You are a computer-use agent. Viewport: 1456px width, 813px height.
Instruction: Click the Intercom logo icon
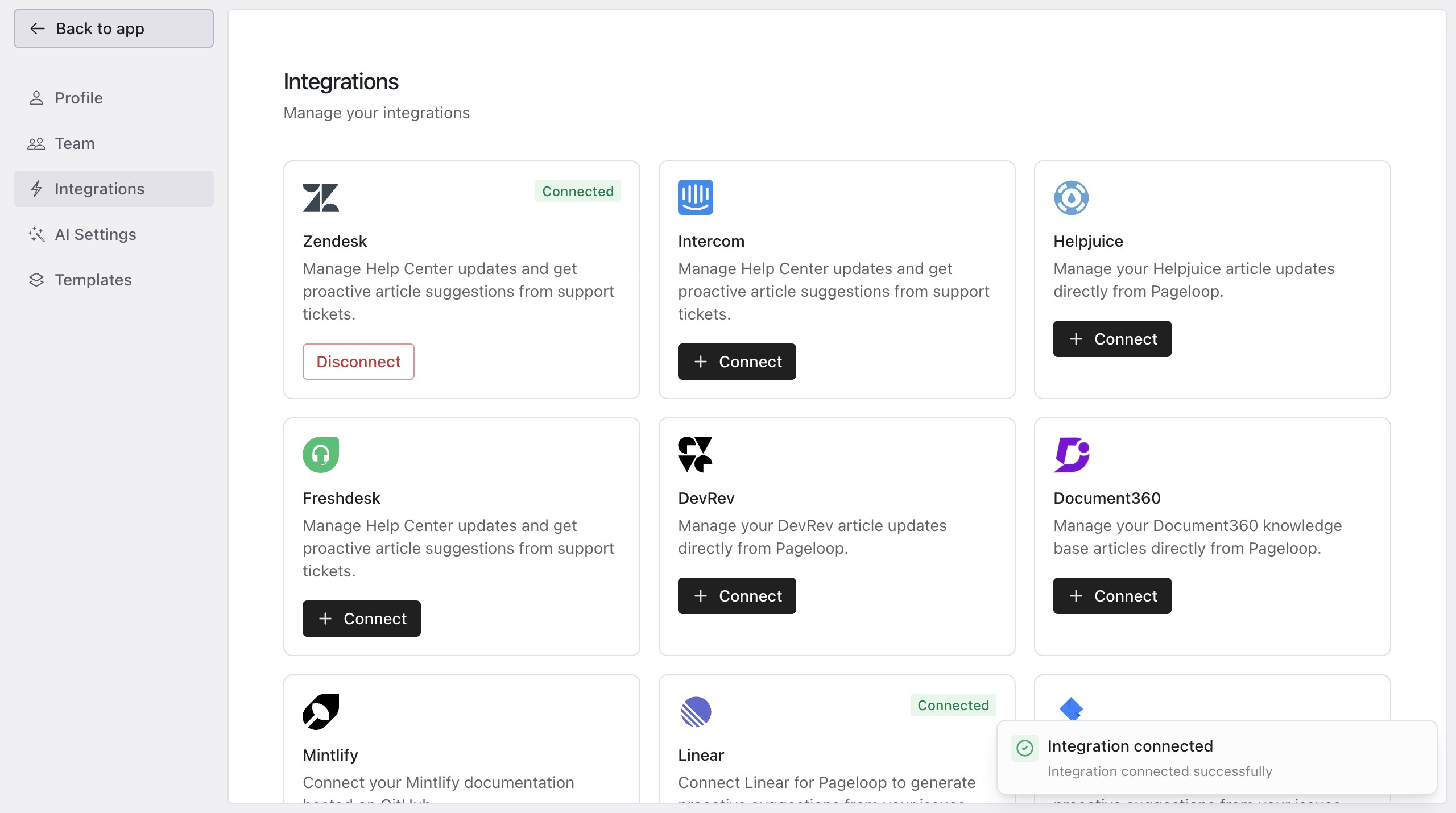click(x=696, y=197)
